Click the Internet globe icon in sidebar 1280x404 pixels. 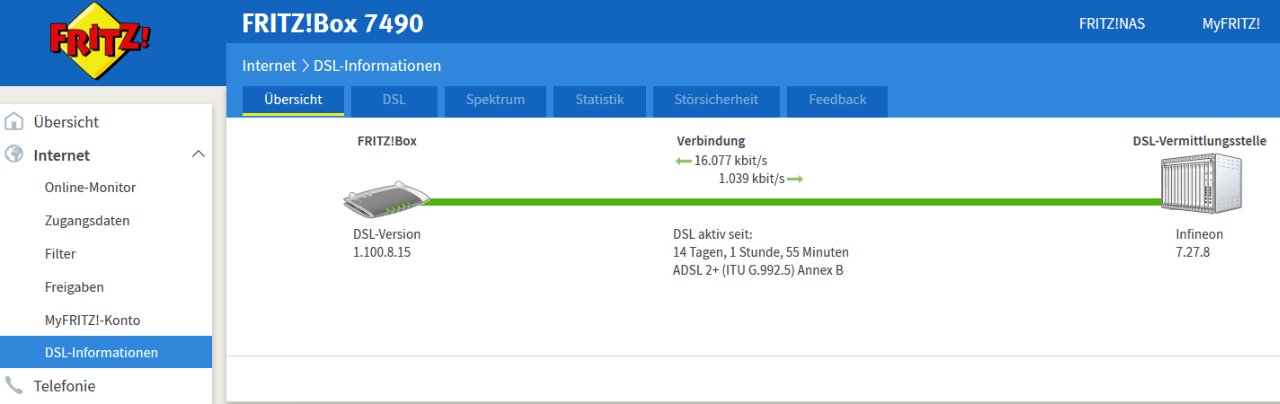(14, 155)
